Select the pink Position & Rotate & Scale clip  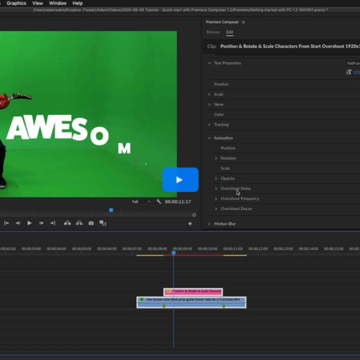coord(193,291)
